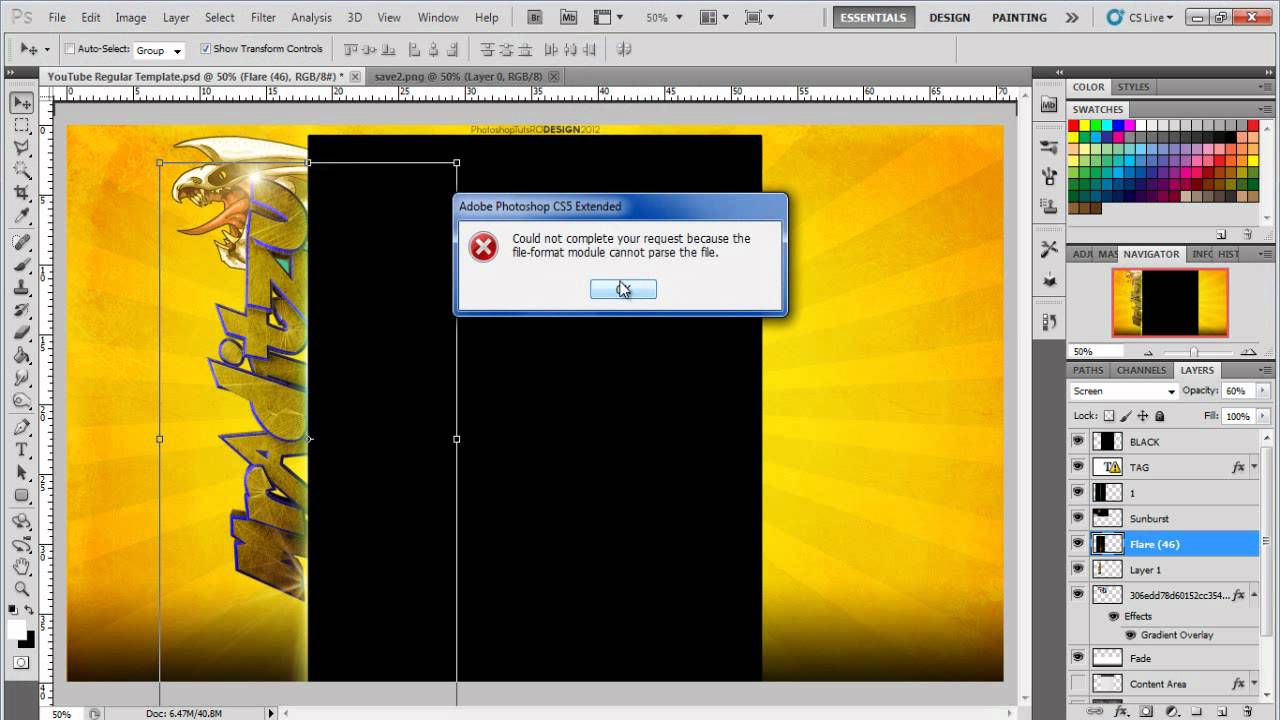The width and height of the screenshot is (1280, 720).
Task: Hide the Gradient Overlay effect
Action: tap(1131, 635)
